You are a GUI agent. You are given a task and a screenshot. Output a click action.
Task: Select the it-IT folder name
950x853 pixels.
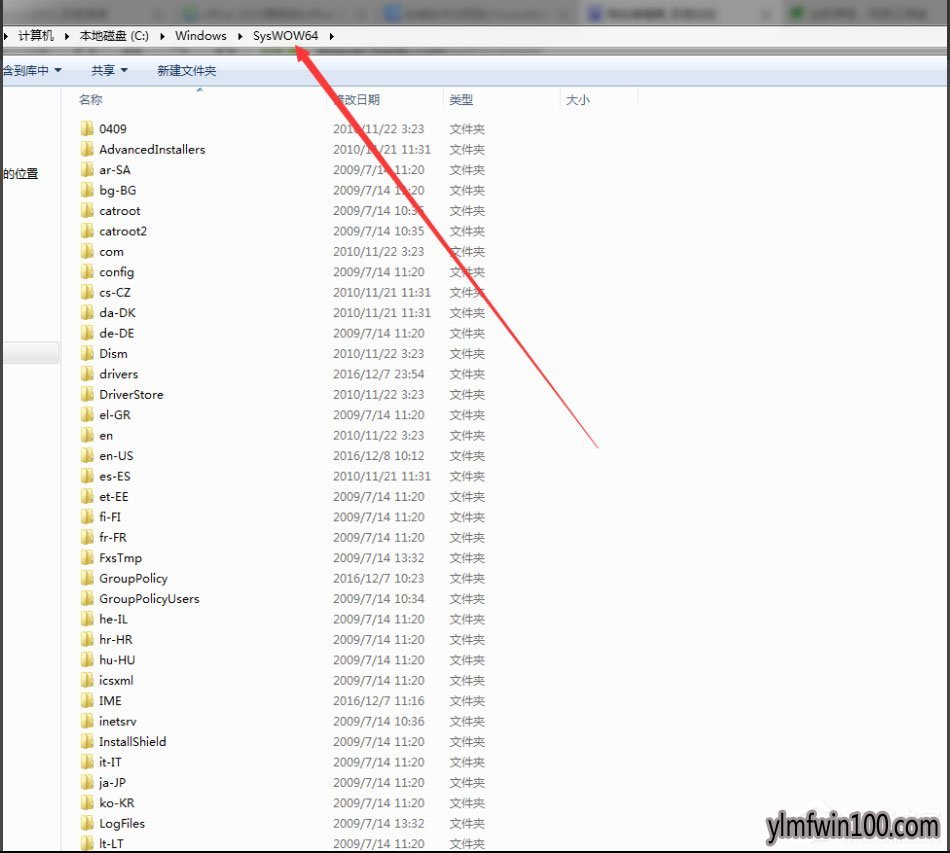pyautogui.click(x=110, y=762)
